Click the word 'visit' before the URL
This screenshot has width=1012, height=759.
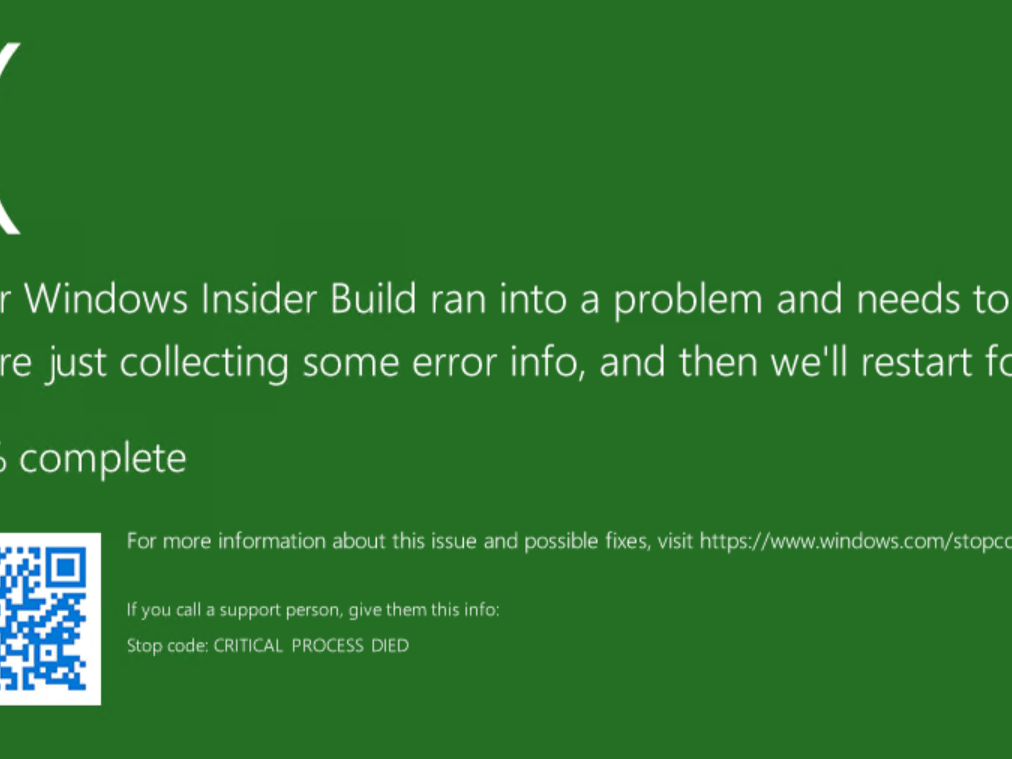[x=675, y=542]
